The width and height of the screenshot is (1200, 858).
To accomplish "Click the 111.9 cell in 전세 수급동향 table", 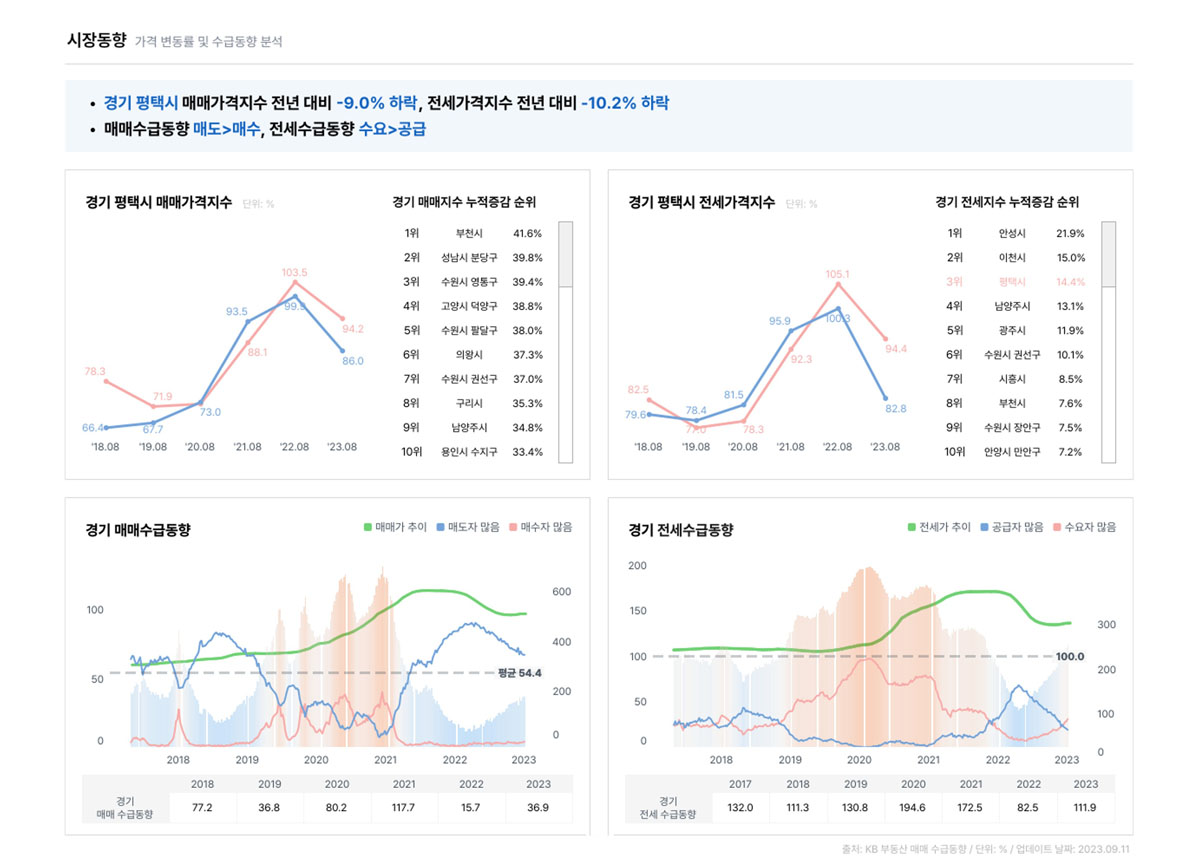I will [x=1086, y=807].
